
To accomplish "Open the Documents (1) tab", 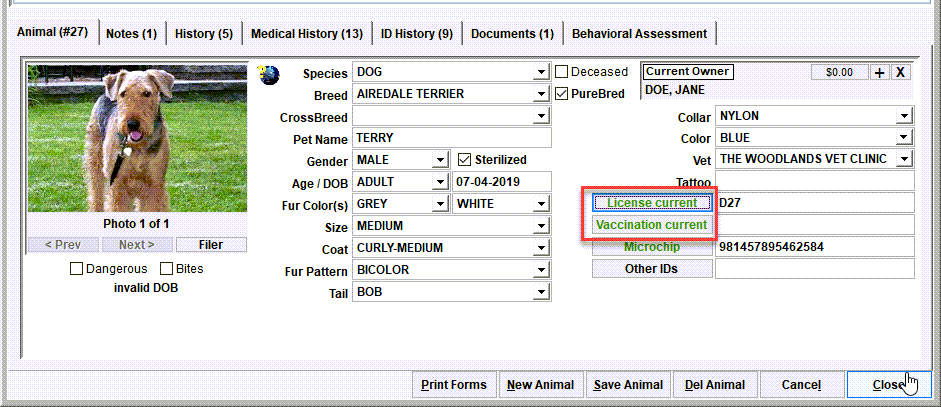I will click(512, 34).
